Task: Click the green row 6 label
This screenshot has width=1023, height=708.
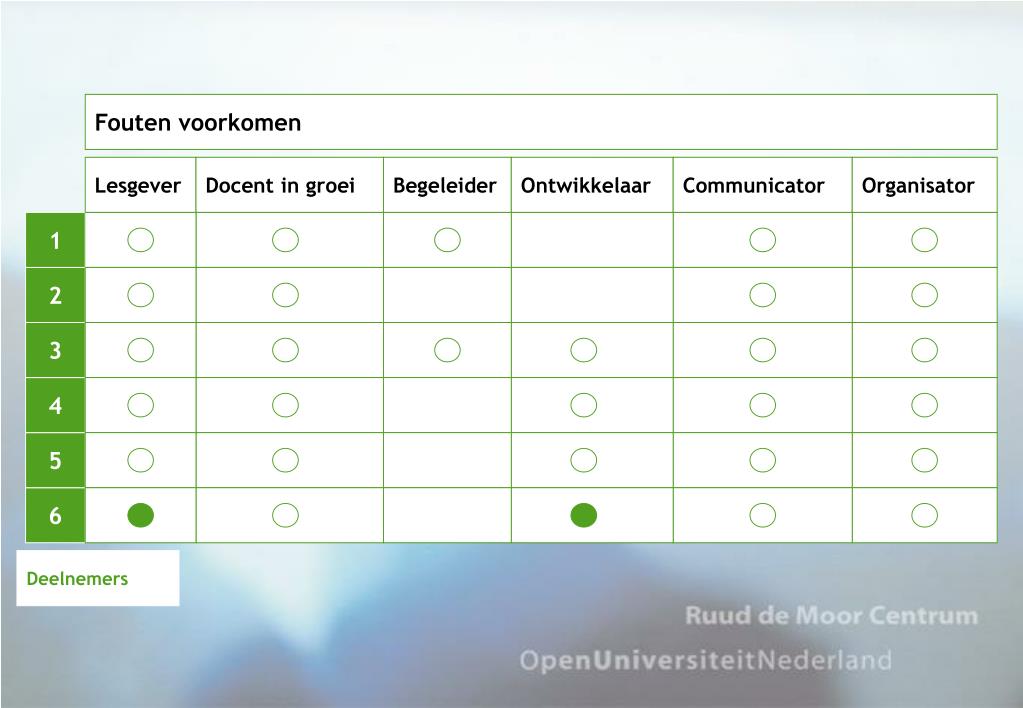Action: point(55,516)
